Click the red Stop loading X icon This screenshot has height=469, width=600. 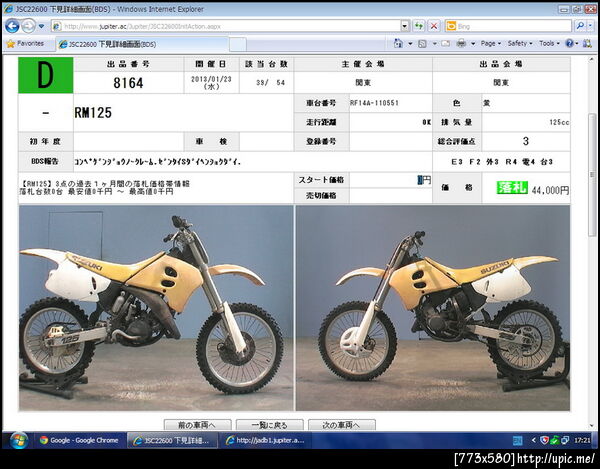tap(434, 26)
